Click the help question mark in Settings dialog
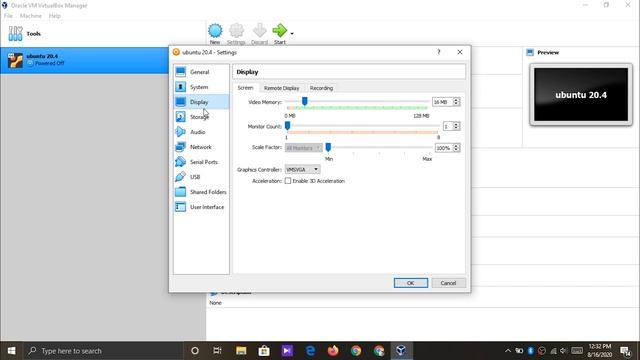This screenshot has width=640, height=360. click(439, 52)
